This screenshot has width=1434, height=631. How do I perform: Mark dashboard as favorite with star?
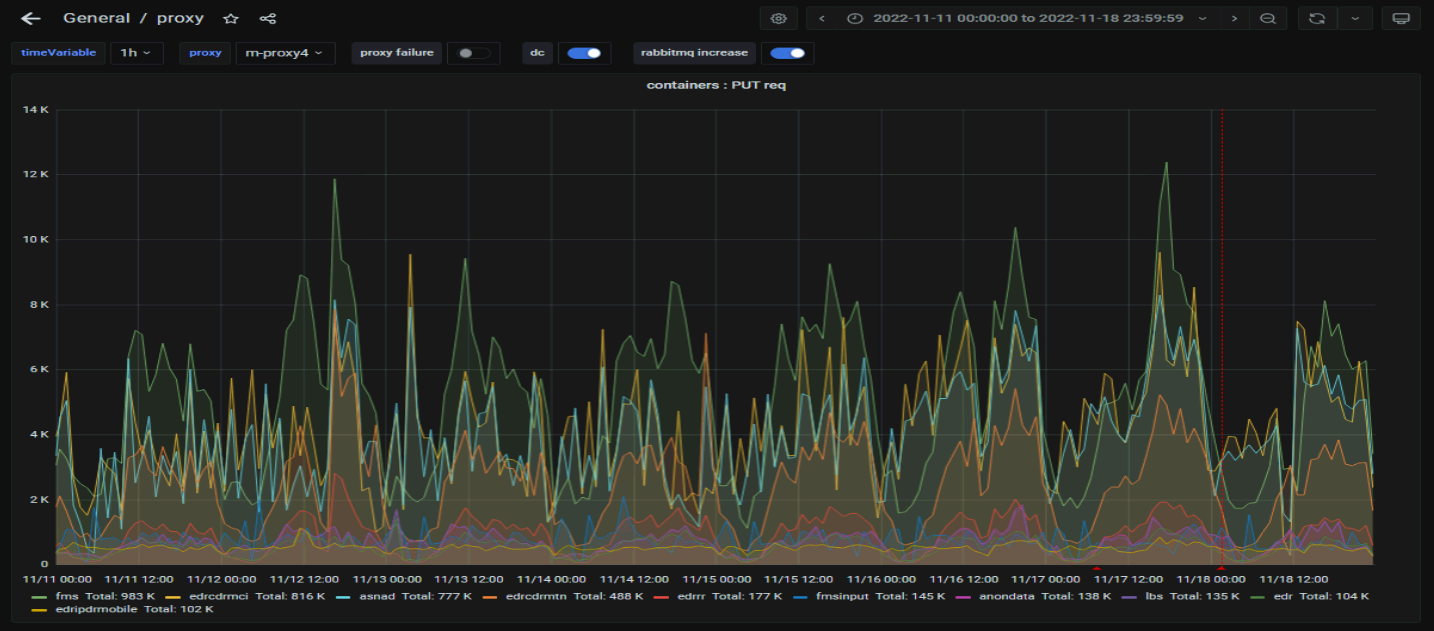tap(231, 18)
